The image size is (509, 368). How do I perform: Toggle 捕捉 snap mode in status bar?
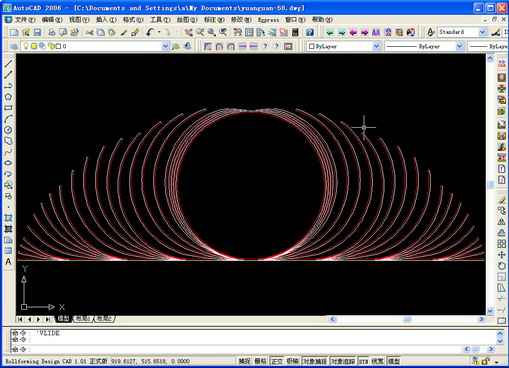[244, 361]
